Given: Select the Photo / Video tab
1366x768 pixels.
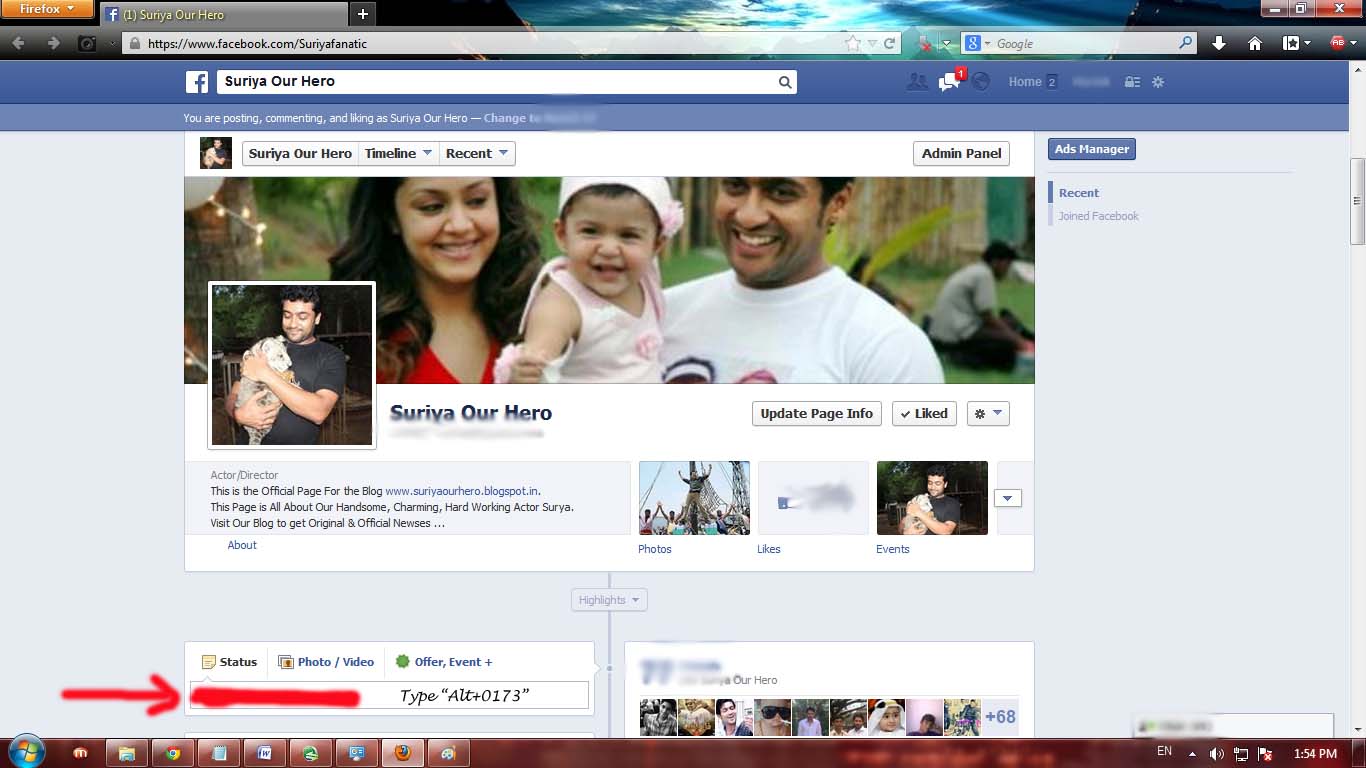Looking at the screenshot, I should pyautogui.click(x=326, y=662).
